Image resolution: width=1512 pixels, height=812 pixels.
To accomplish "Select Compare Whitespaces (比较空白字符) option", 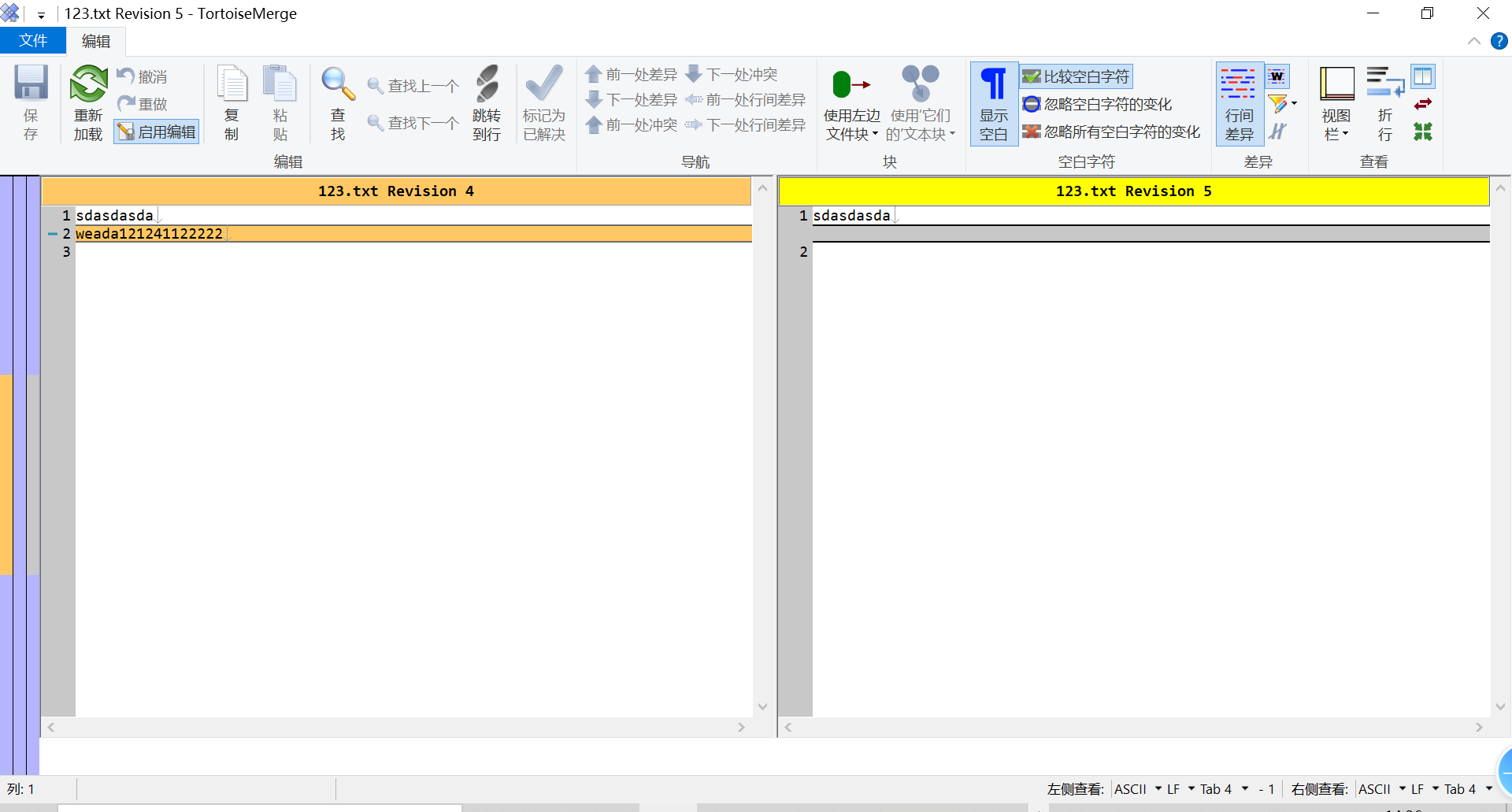I will click(x=1077, y=76).
